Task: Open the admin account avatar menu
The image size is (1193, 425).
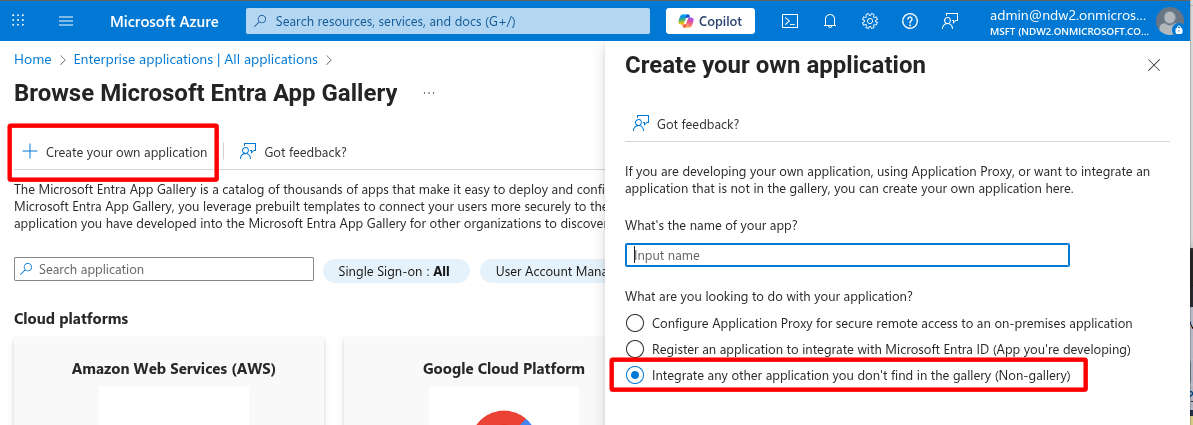Action: (1169, 21)
